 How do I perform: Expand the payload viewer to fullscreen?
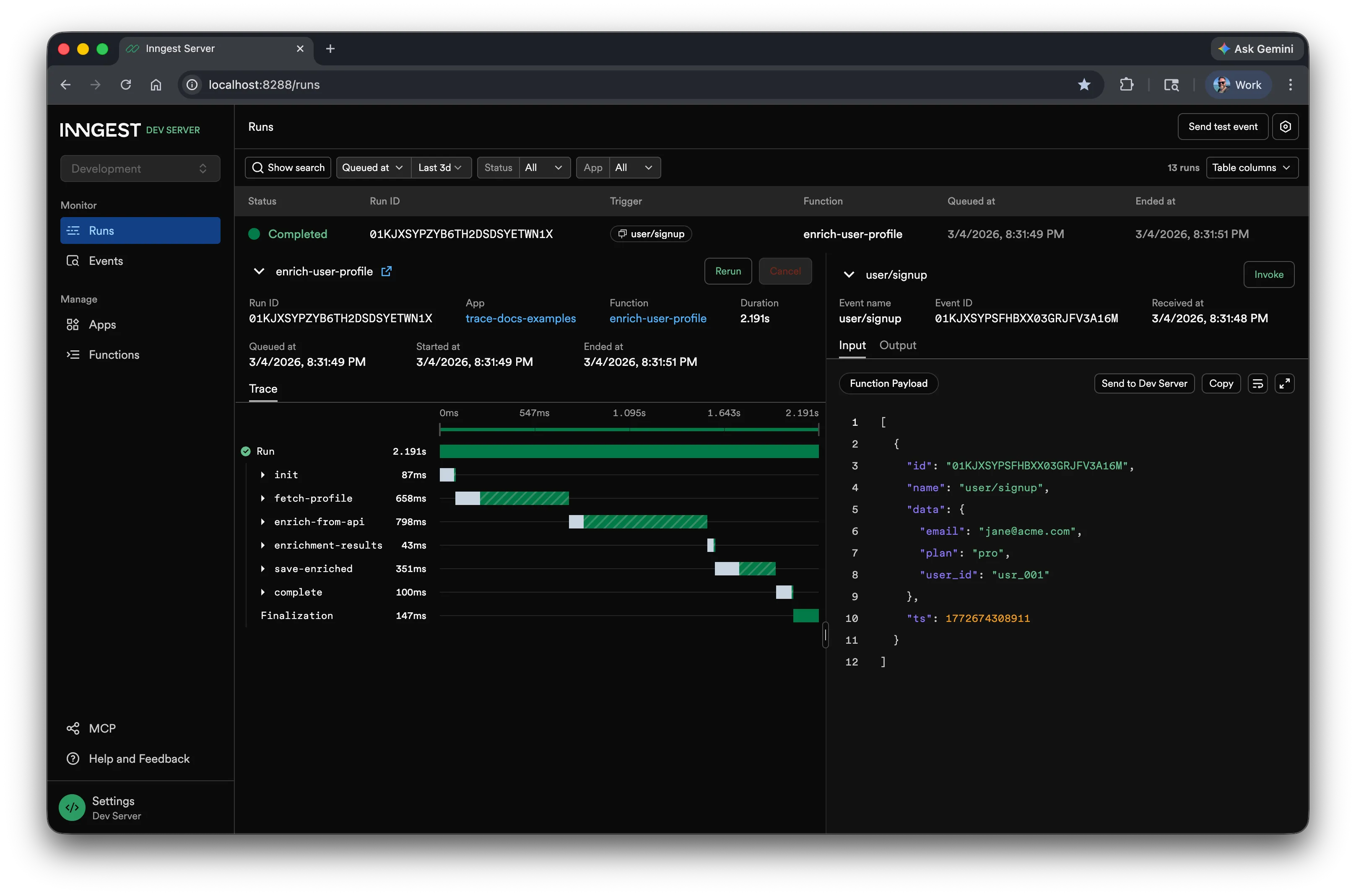pyautogui.click(x=1284, y=383)
